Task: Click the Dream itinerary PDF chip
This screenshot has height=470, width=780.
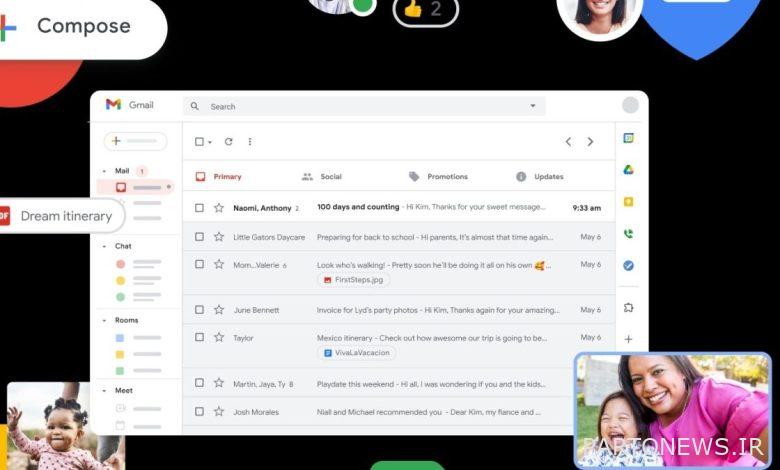Action: (60, 216)
